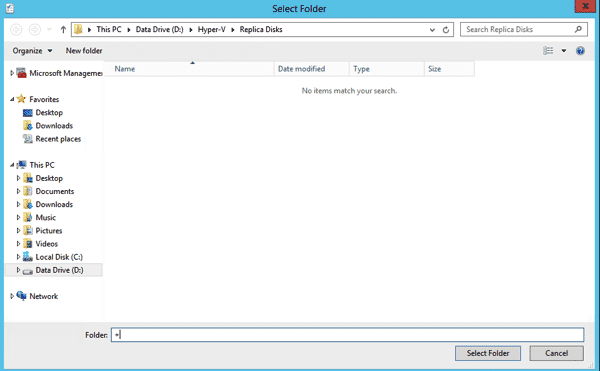Open Downloads under This PC

pos(54,204)
